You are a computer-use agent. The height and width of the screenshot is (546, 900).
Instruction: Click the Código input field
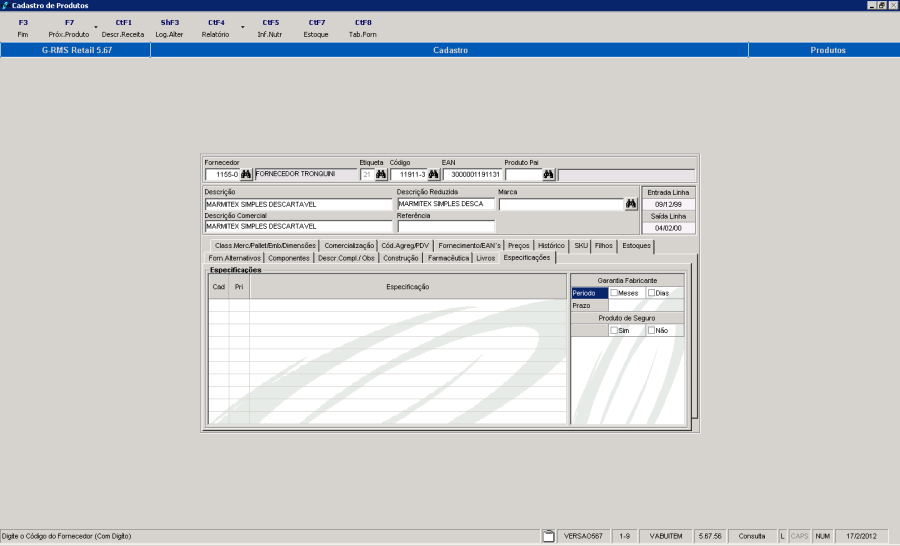pos(409,175)
